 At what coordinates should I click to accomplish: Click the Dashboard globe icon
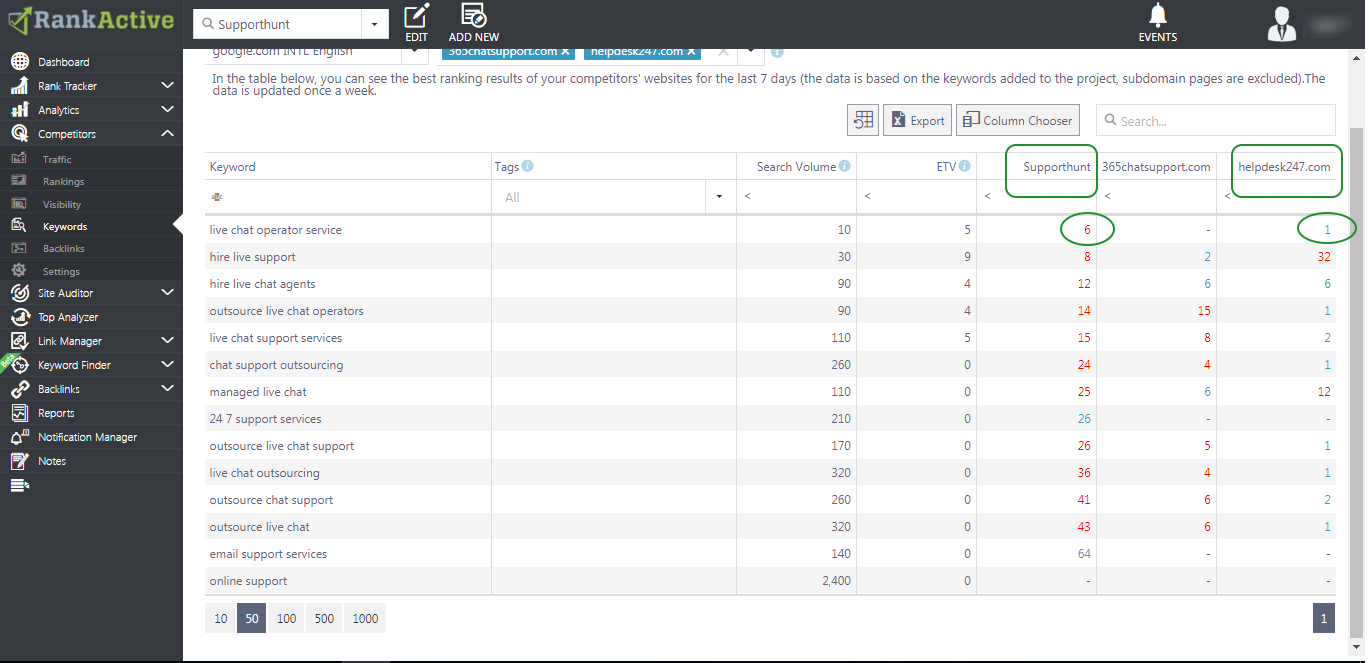pyautogui.click(x=20, y=62)
